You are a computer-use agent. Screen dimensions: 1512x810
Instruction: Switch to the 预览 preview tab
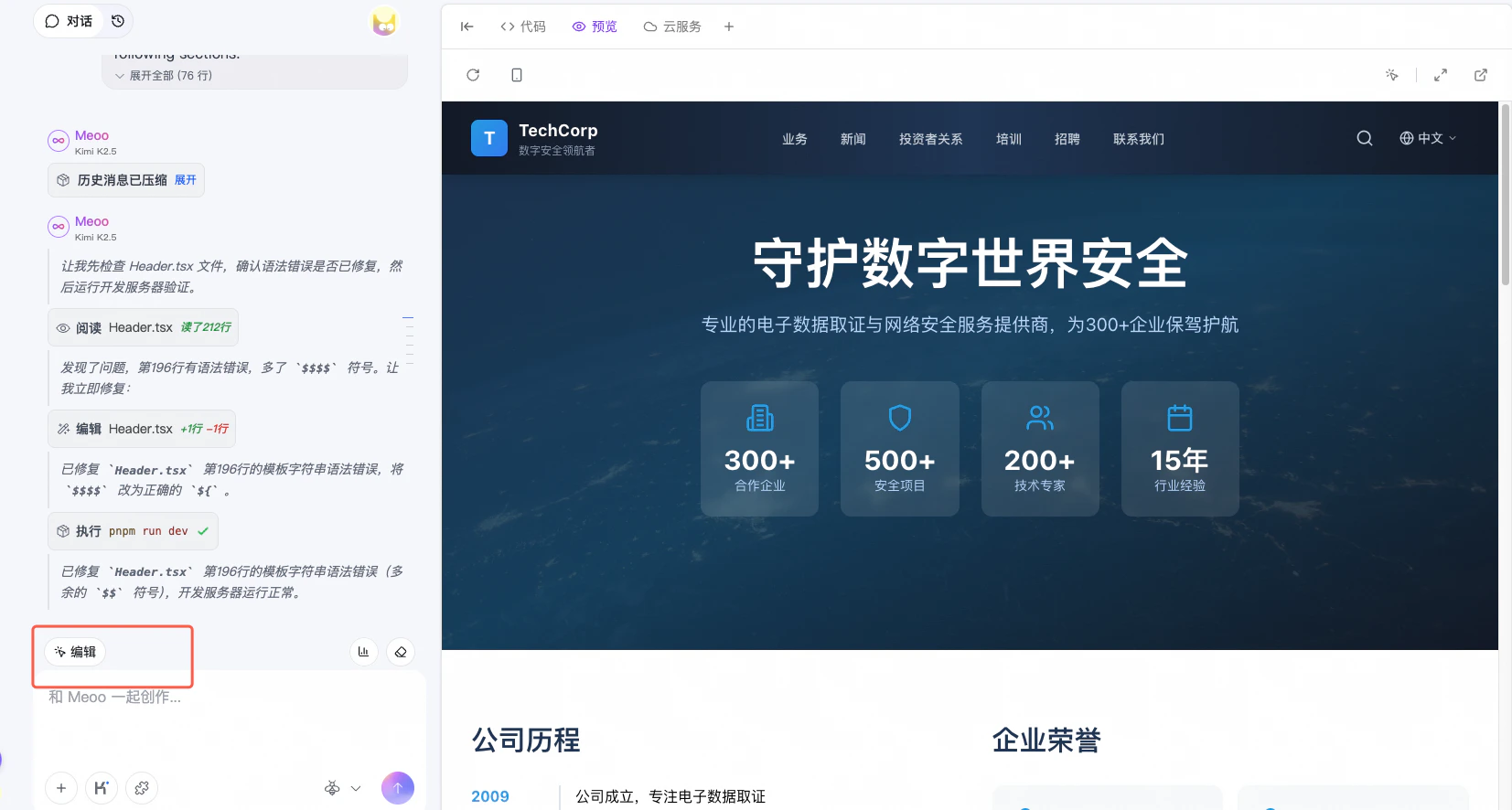coord(595,27)
